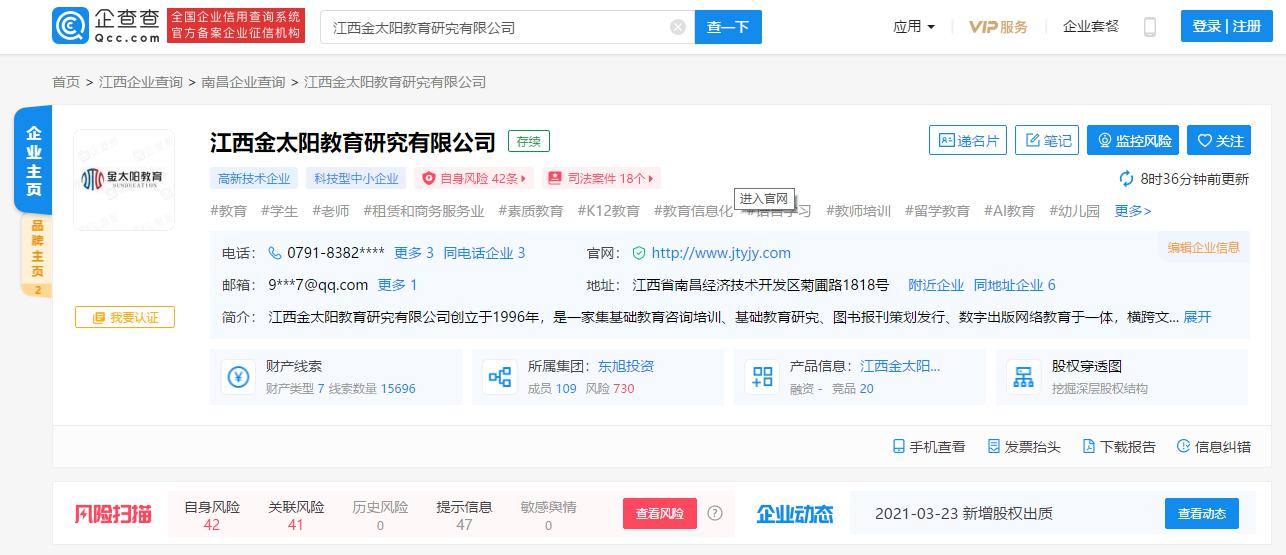Open 南昌企业查询 breadcrumb link

point(243,82)
